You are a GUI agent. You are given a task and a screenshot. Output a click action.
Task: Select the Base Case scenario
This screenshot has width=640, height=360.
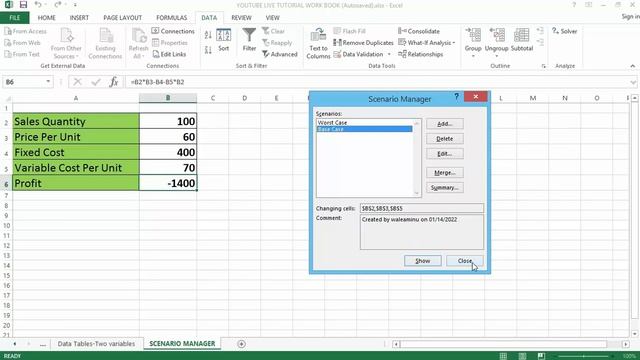click(364, 129)
